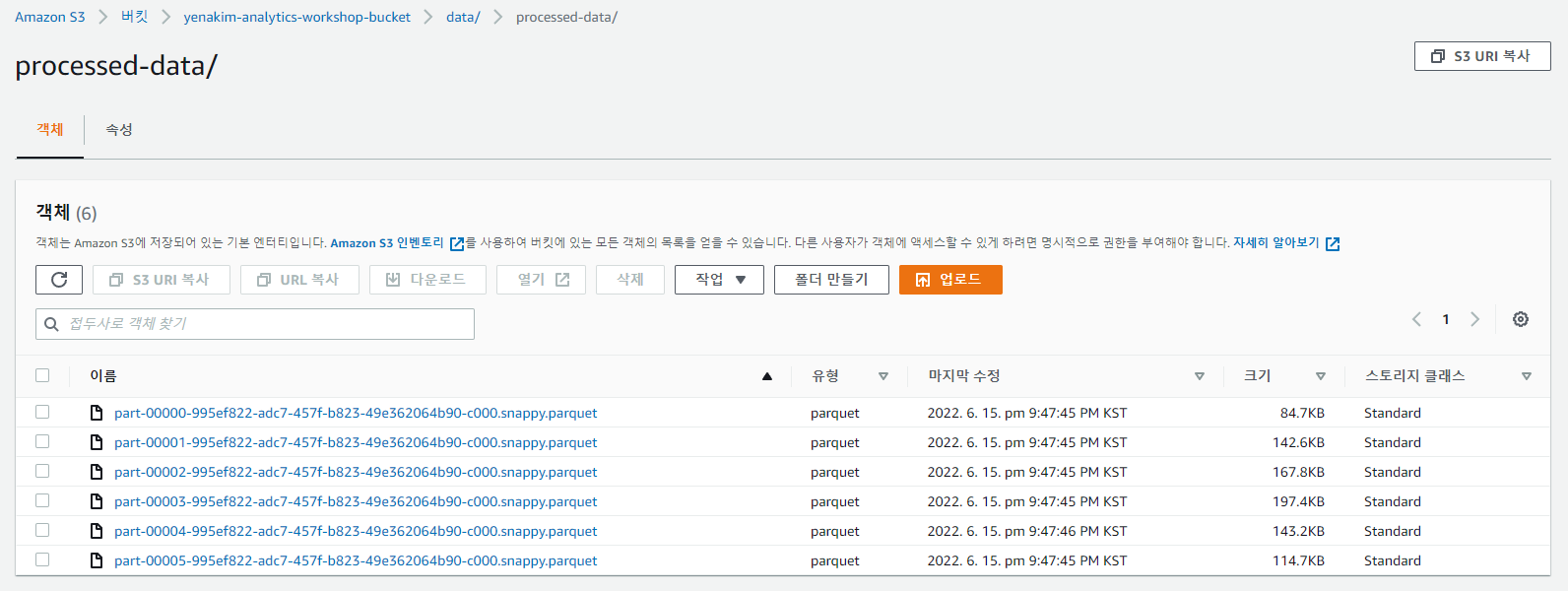
Task: Go to the previous page arrow
Action: pos(1416,319)
